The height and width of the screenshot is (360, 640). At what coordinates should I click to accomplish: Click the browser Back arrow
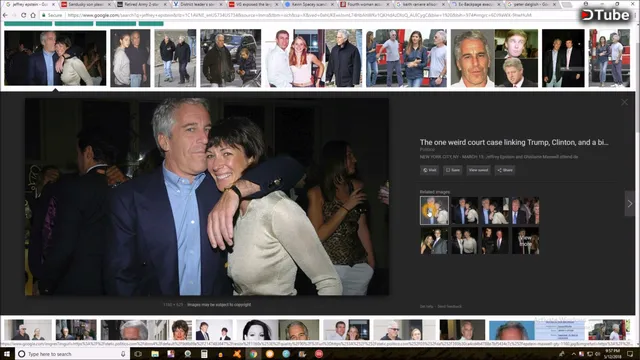tap(5, 15)
